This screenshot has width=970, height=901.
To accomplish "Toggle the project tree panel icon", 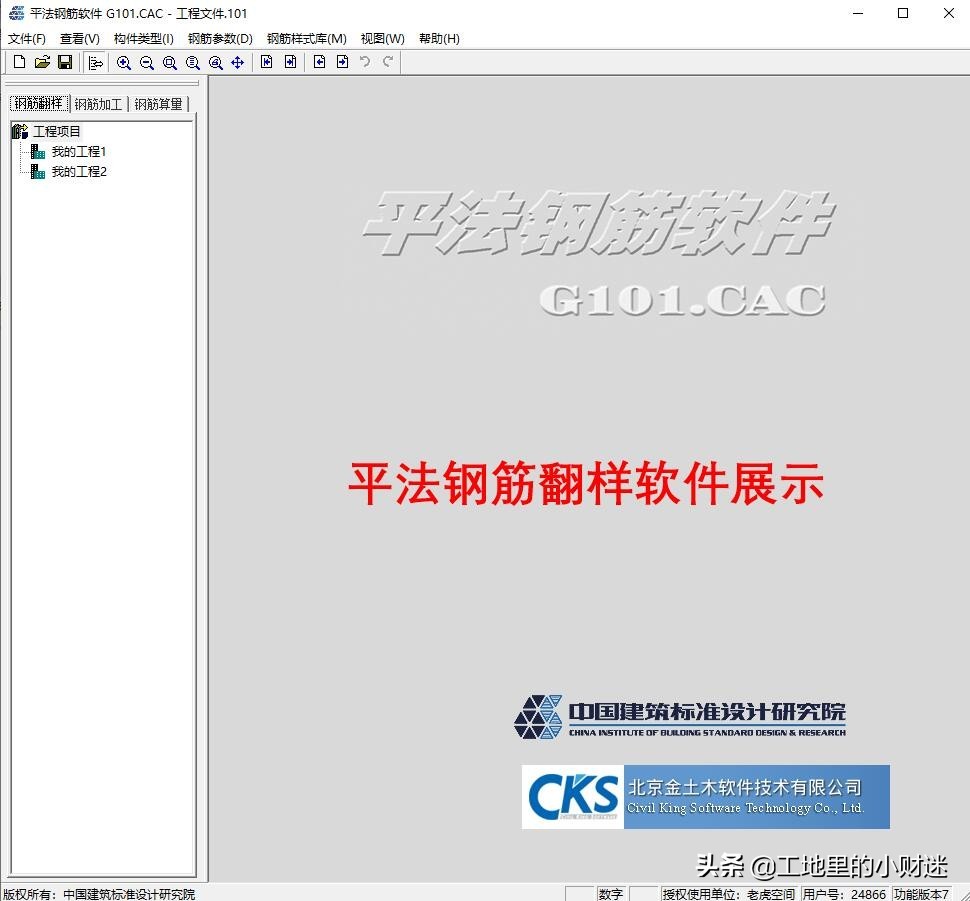I will tap(95, 63).
